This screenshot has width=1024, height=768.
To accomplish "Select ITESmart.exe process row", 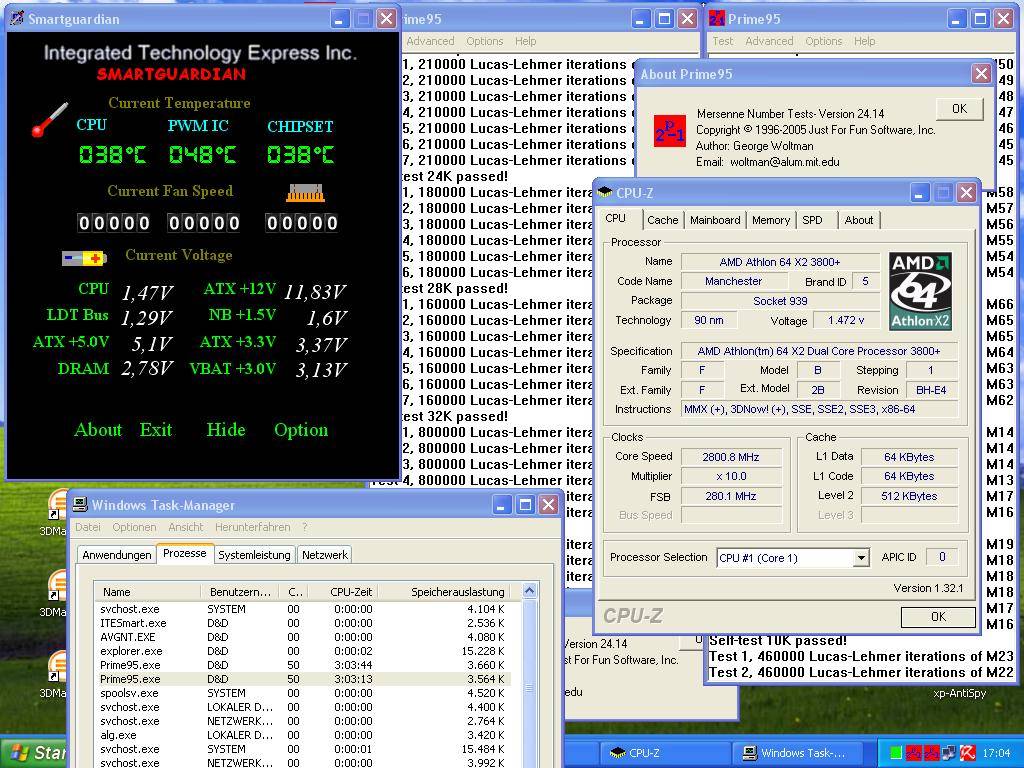I will [x=302, y=623].
